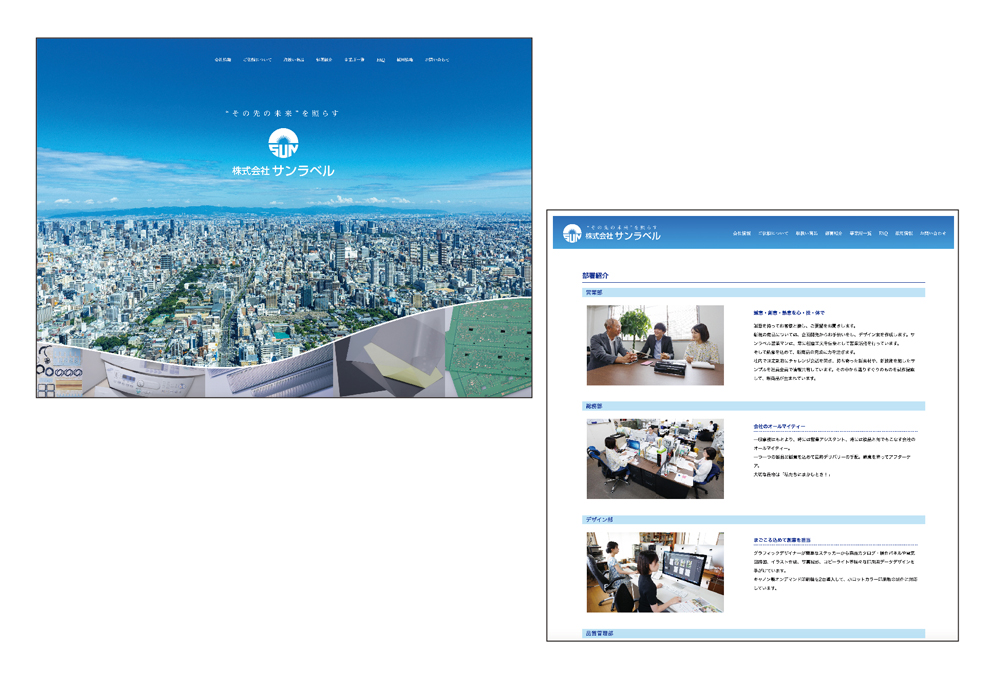Click the 営業部 meeting photo

click(x=655, y=345)
